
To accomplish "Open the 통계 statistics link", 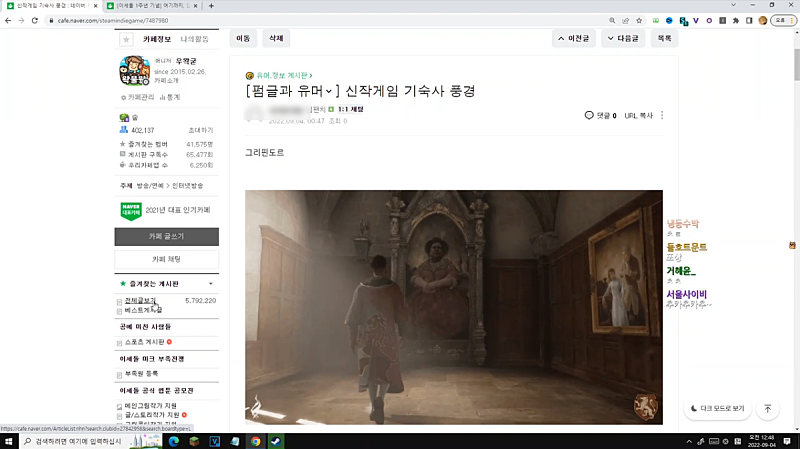I will (x=170, y=97).
